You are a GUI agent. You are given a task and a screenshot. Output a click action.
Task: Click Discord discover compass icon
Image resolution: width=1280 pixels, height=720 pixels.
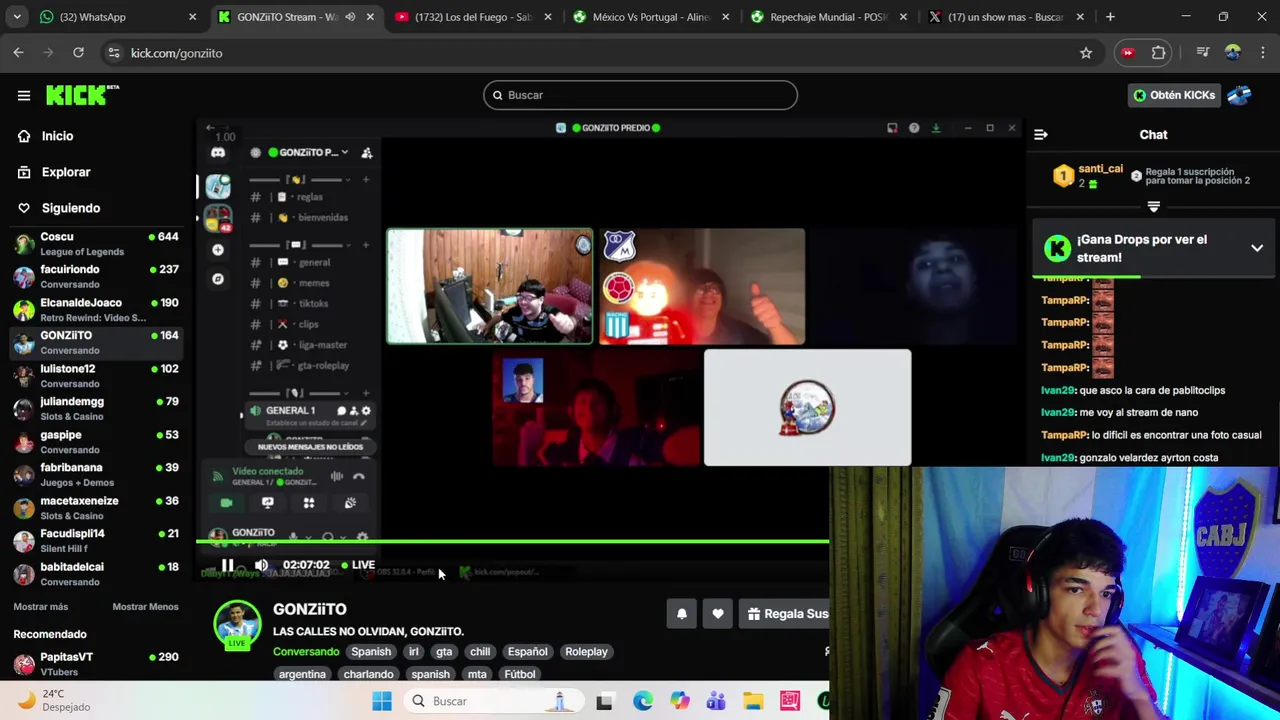coord(218,279)
